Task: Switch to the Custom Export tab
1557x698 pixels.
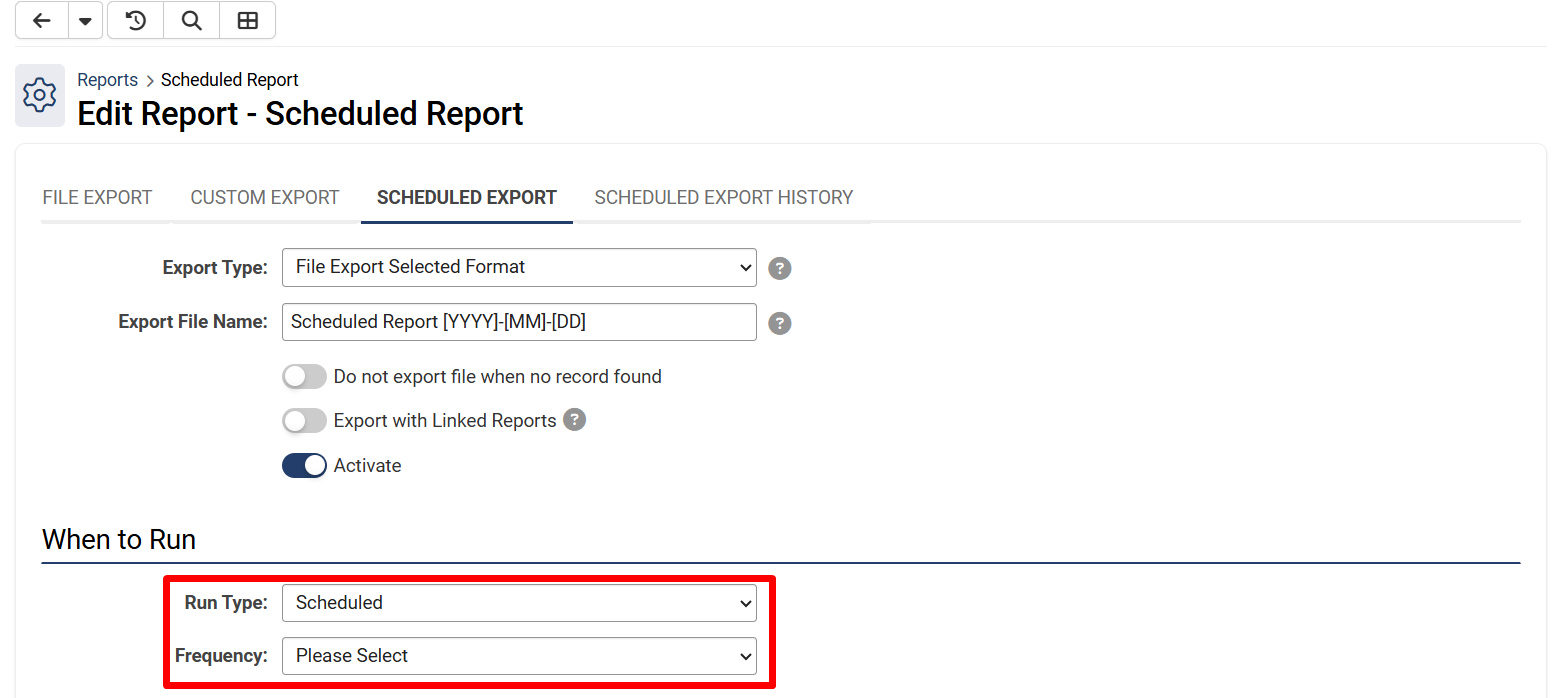Action: click(265, 198)
